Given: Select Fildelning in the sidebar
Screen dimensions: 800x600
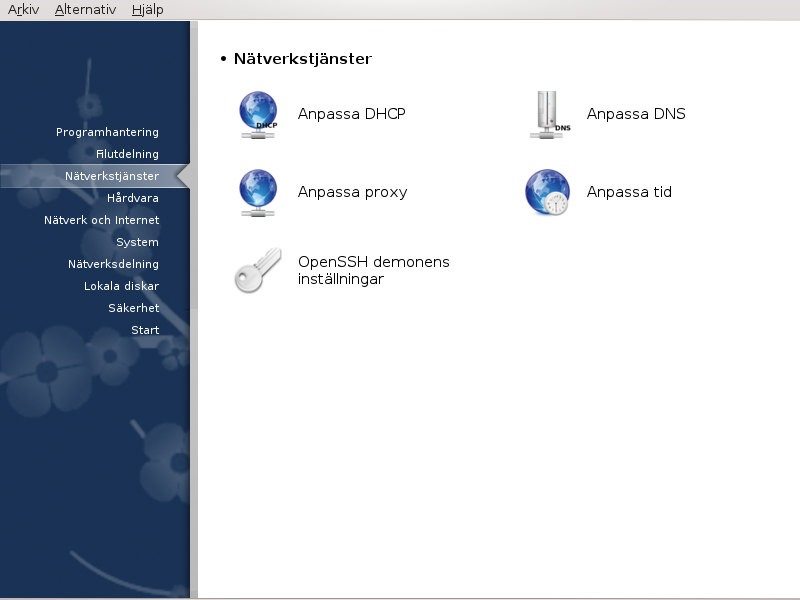Looking at the screenshot, I should click(x=127, y=154).
